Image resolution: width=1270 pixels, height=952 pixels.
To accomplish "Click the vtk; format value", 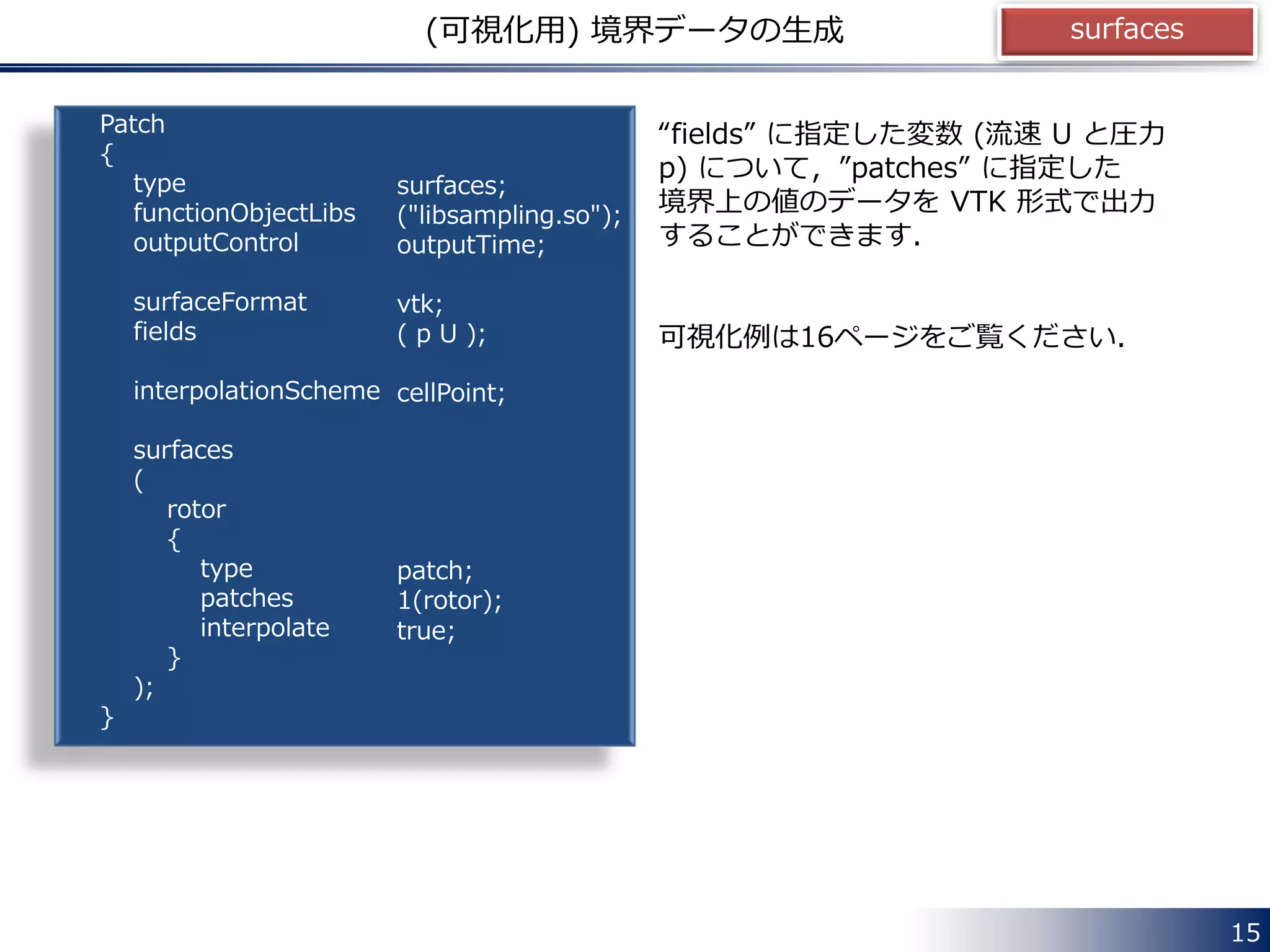I will click(x=419, y=304).
